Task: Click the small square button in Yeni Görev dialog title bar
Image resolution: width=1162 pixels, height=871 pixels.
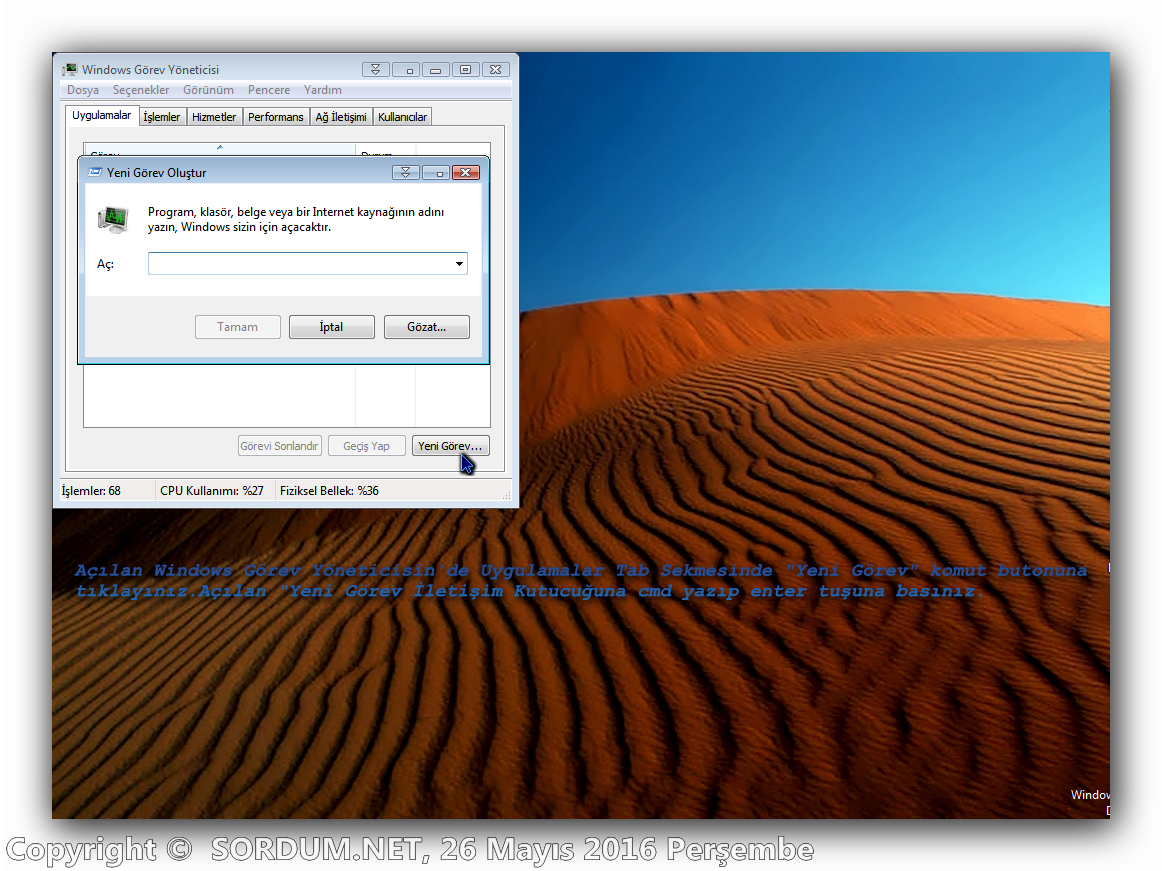Action: pyautogui.click(x=436, y=173)
